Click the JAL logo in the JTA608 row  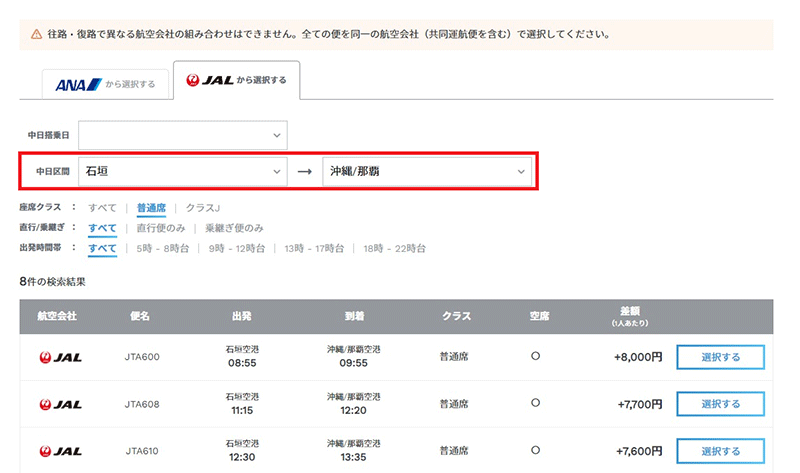coord(59,404)
